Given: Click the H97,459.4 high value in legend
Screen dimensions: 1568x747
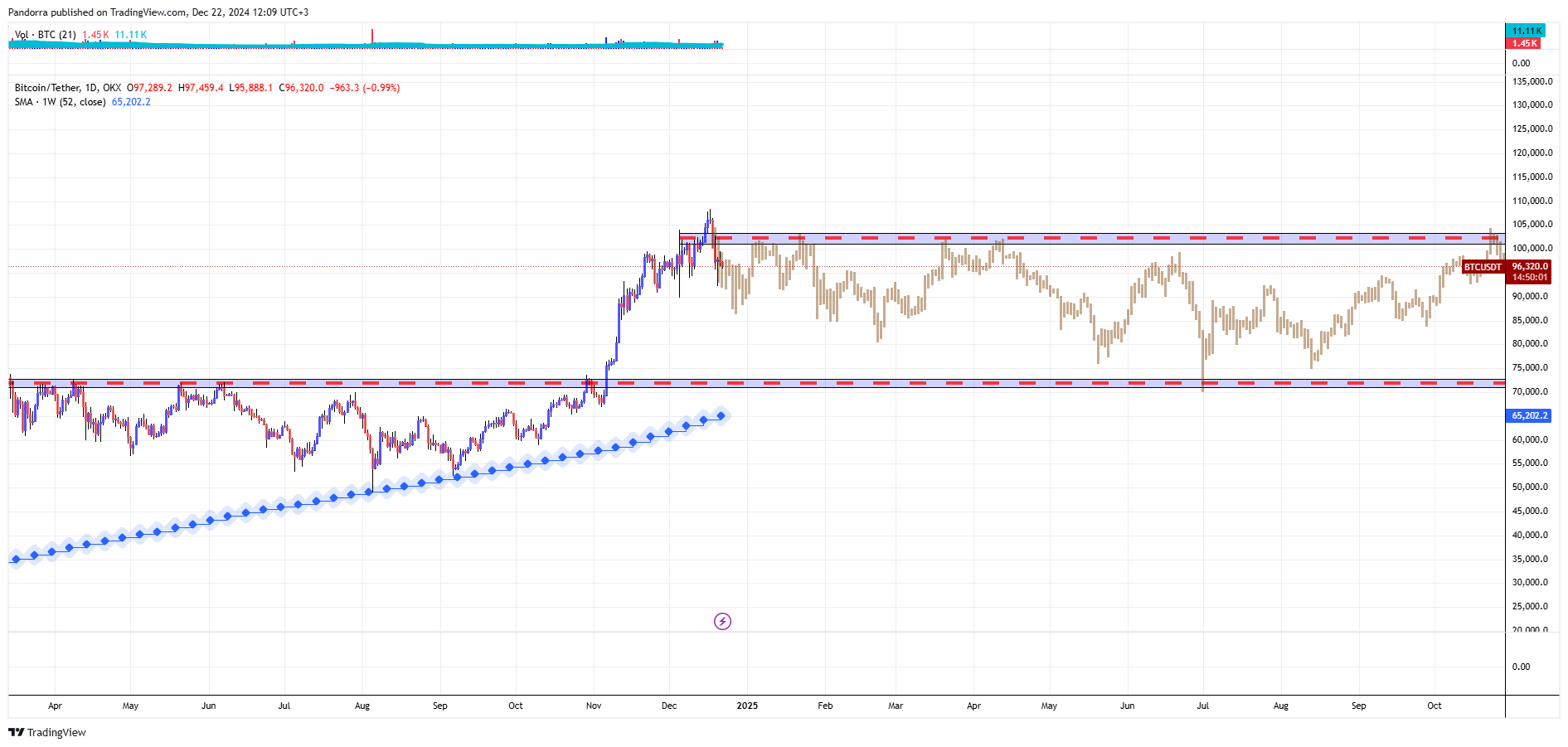Looking at the screenshot, I should (x=201, y=88).
